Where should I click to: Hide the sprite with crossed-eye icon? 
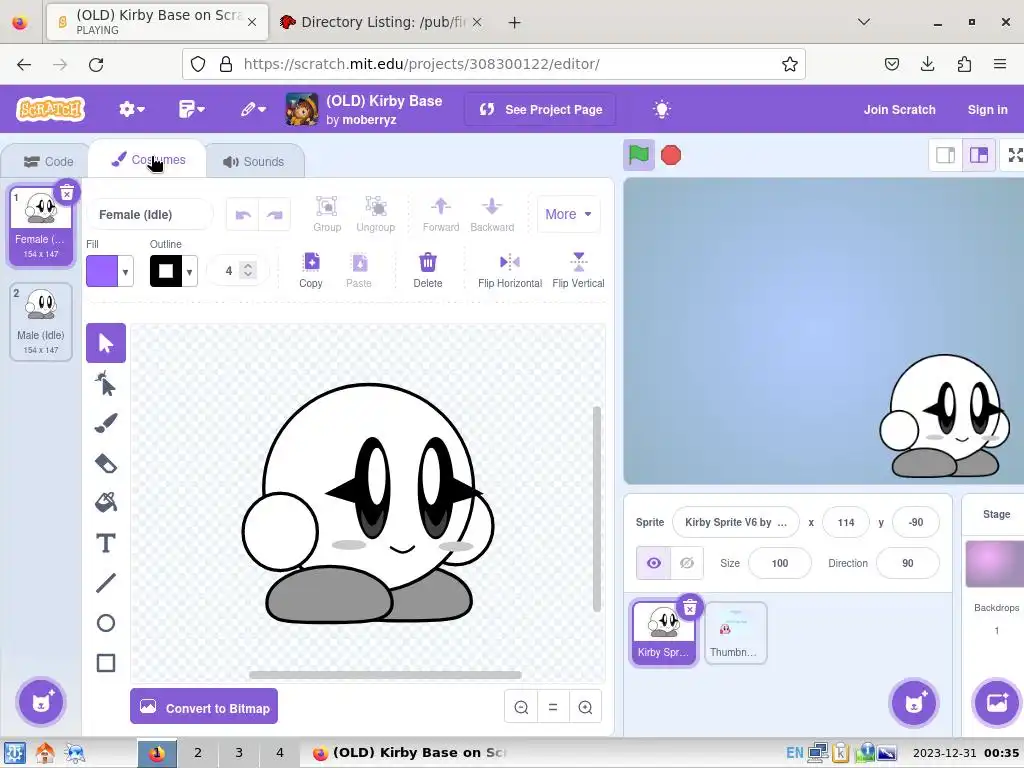pos(687,563)
